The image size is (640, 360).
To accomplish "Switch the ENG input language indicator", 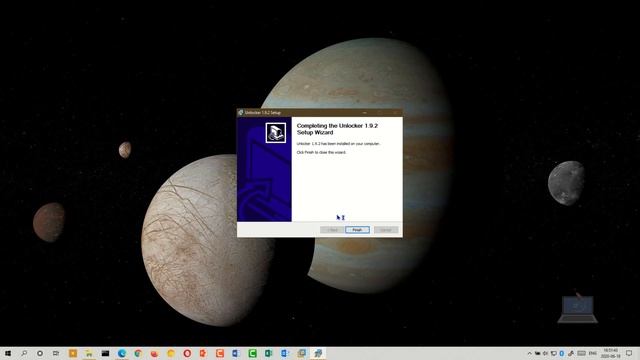I will pos(593,353).
